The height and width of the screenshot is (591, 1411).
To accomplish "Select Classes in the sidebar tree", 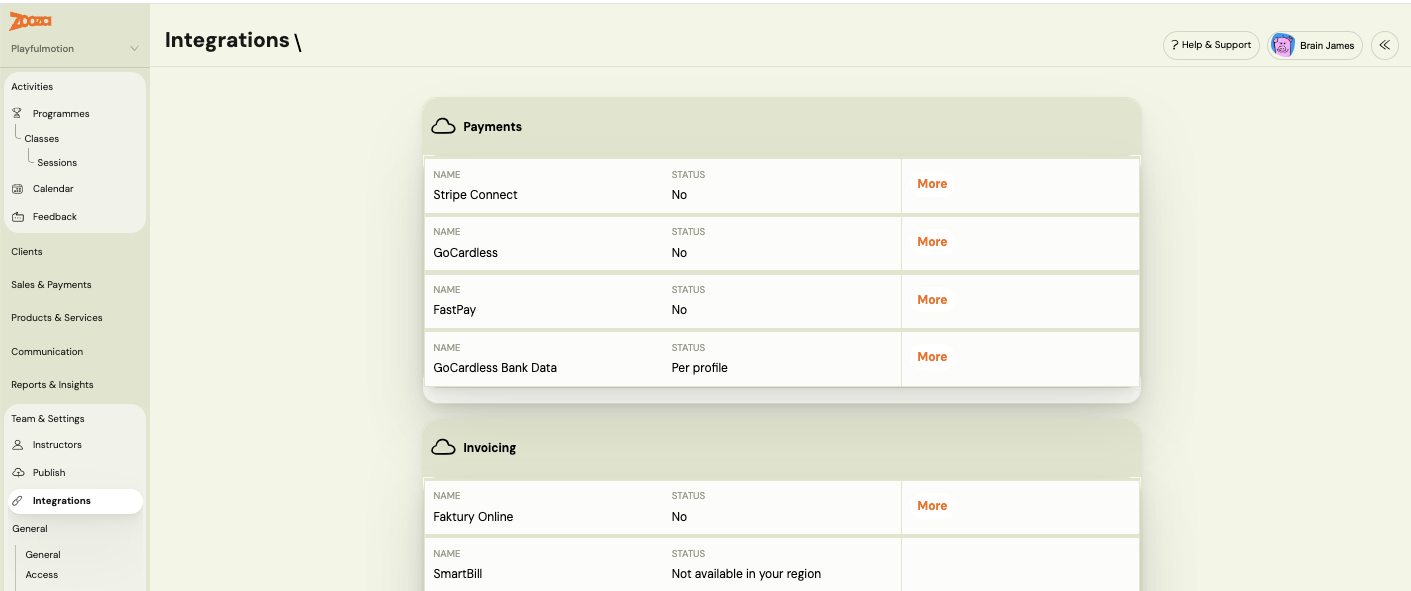I will [42, 138].
